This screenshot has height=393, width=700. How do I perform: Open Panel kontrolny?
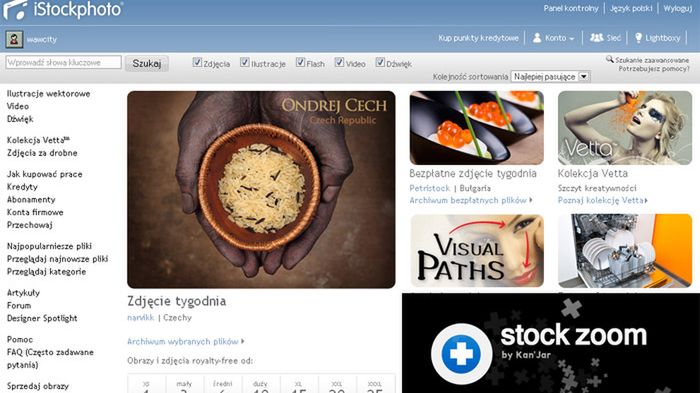[x=571, y=8]
